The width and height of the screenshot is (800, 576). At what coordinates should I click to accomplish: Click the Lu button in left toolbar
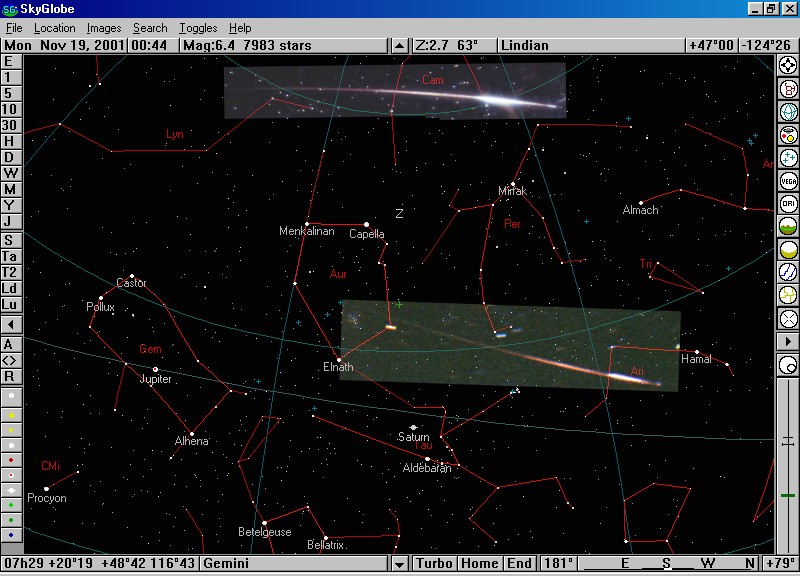10,304
